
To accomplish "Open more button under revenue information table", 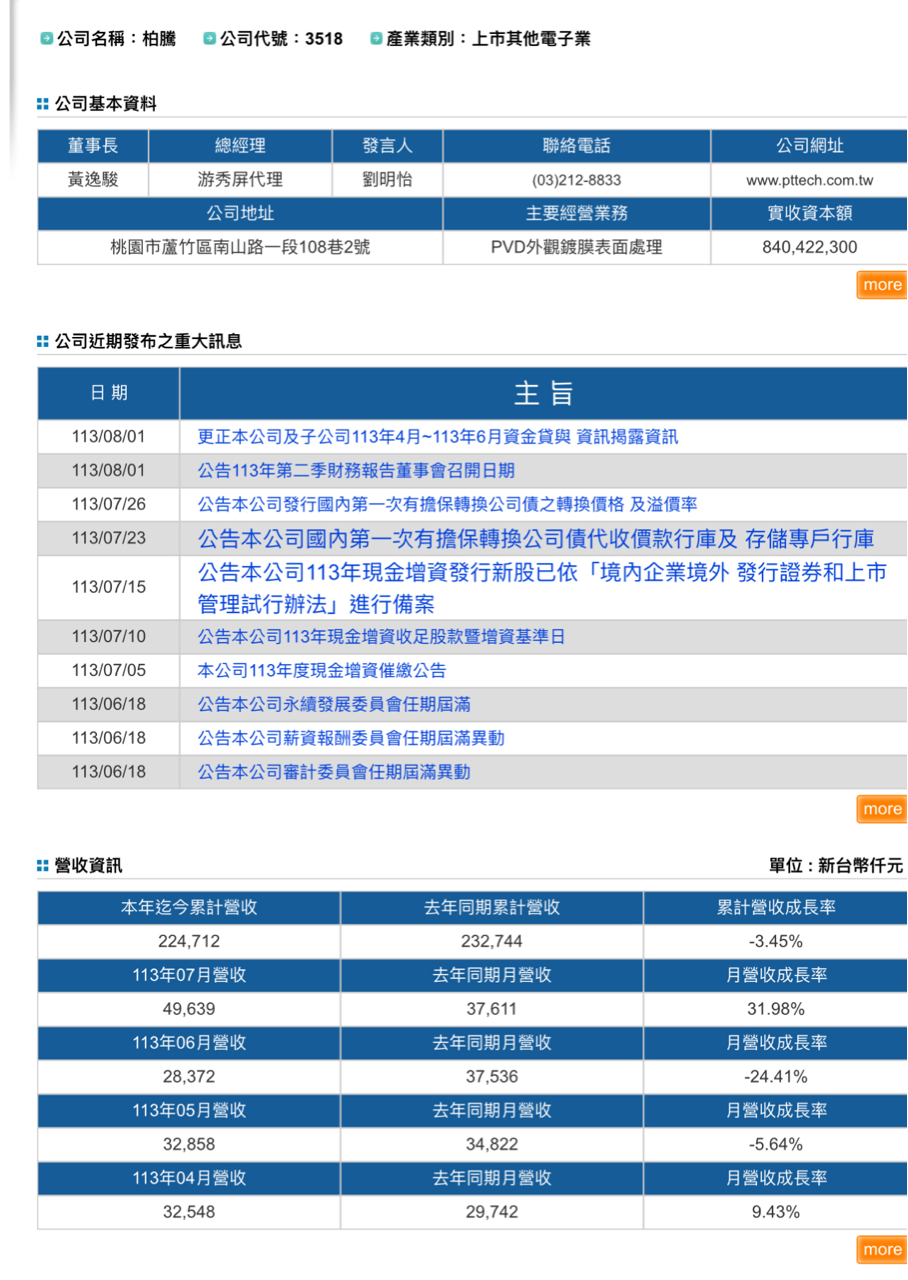I will pyautogui.click(x=881, y=1249).
